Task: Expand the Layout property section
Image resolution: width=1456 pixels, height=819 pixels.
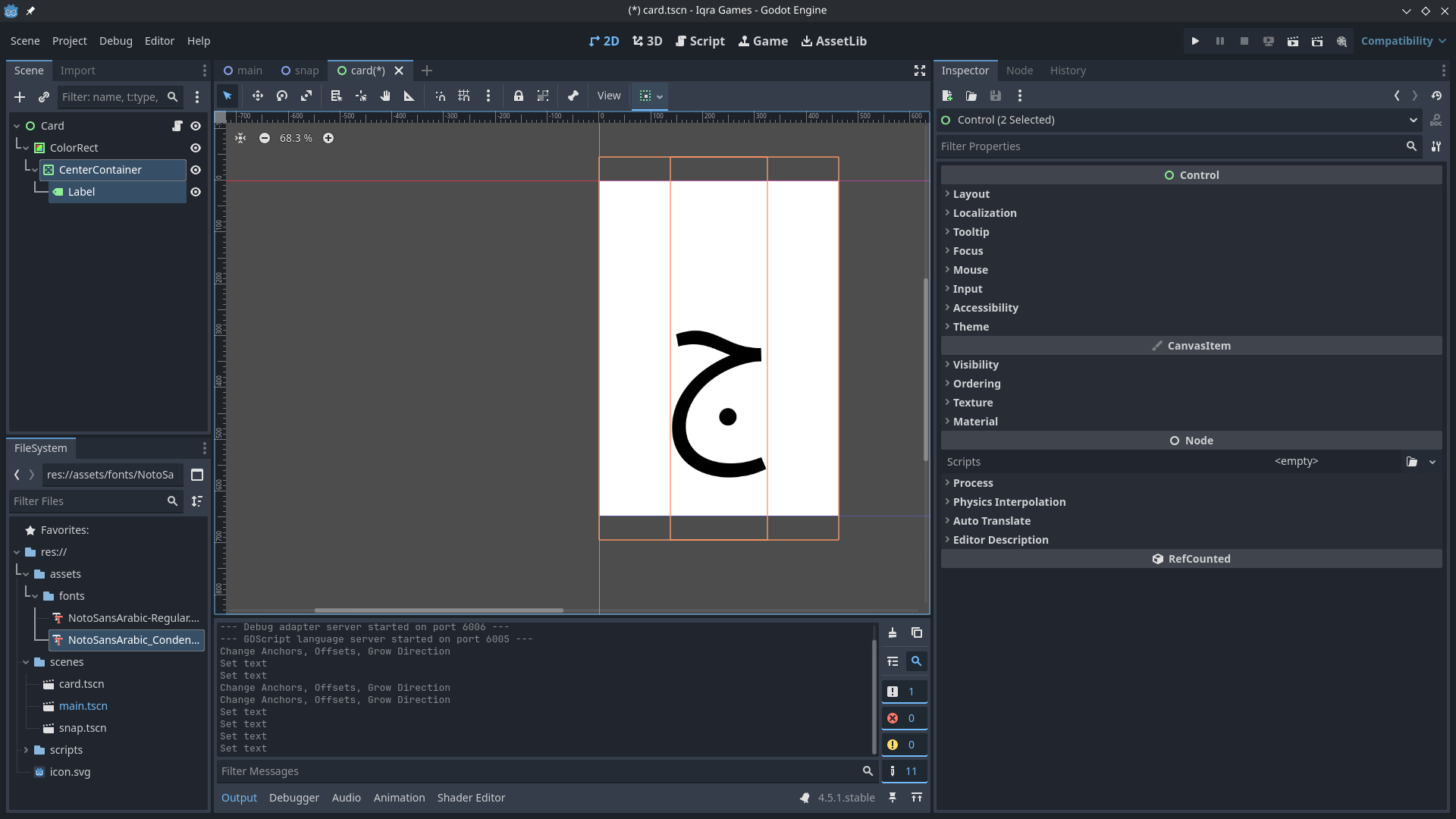Action: [x=971, y=194]
